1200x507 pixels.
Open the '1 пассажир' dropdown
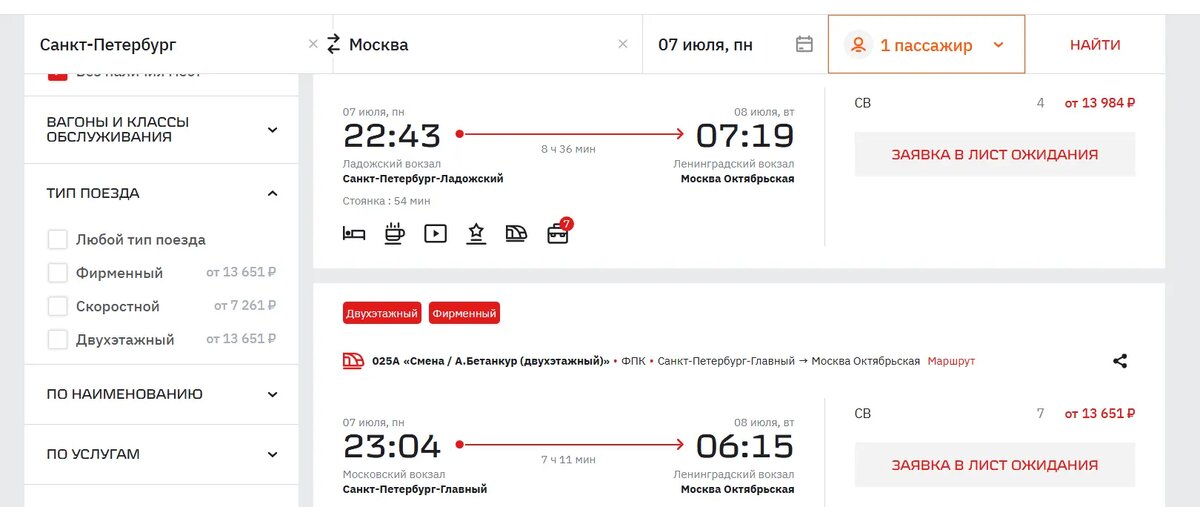926,44
